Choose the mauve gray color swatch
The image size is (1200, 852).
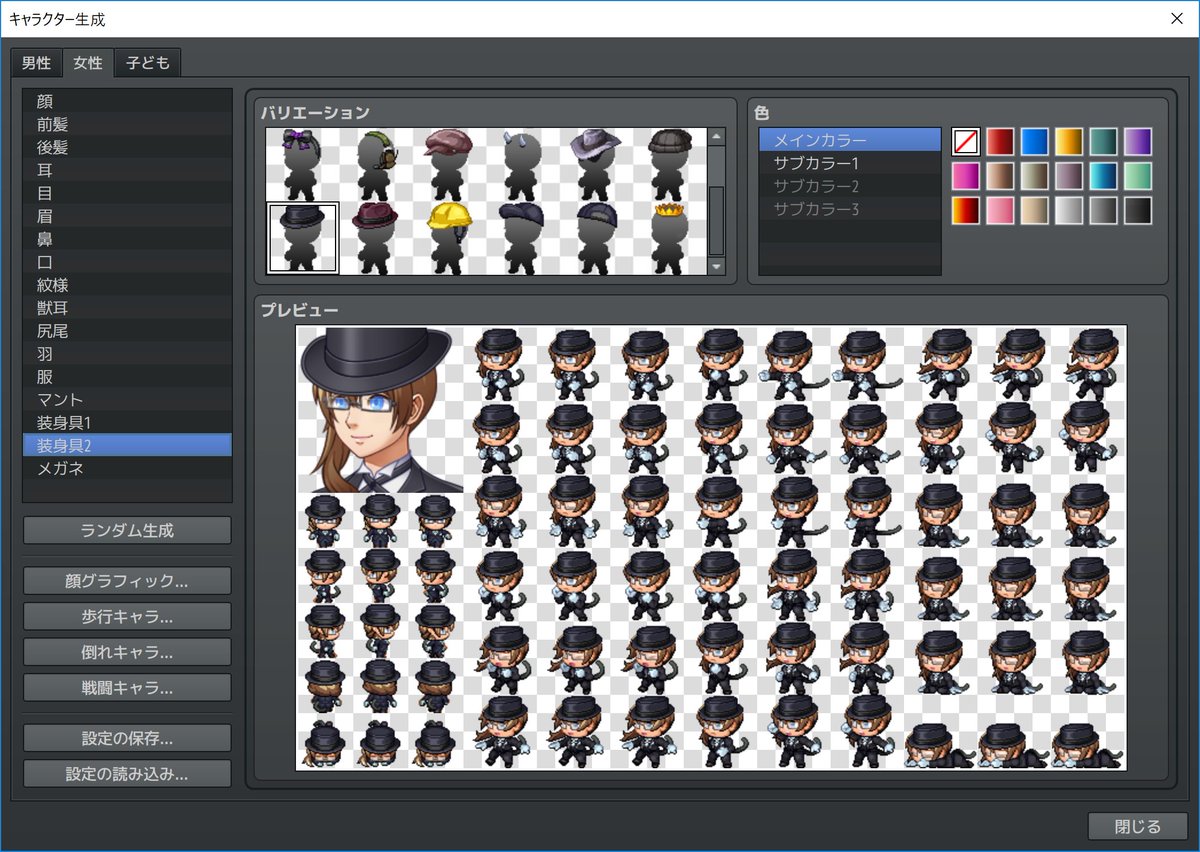coord(1069,176)
